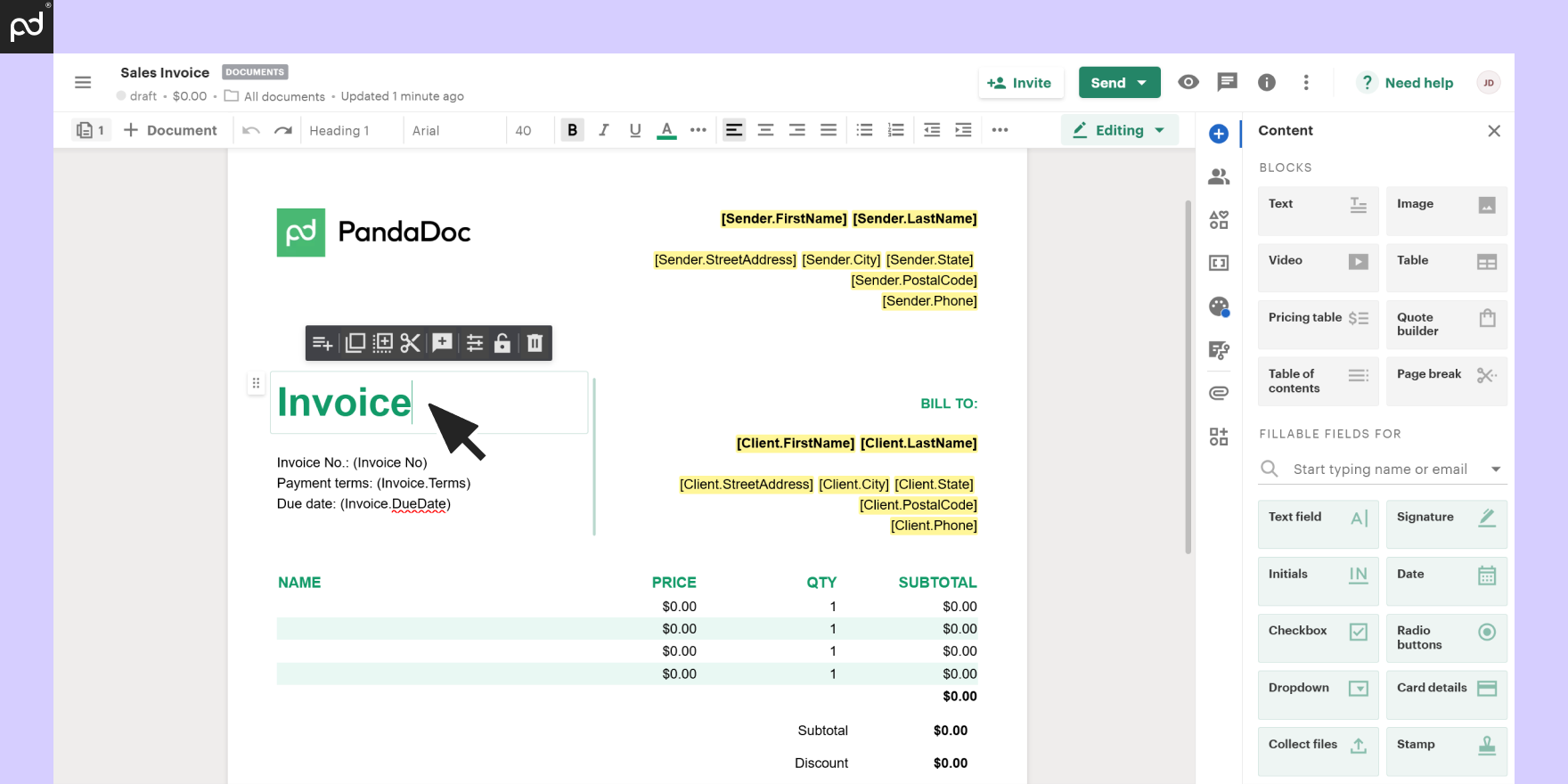Select the Text block

(1319, 211)
